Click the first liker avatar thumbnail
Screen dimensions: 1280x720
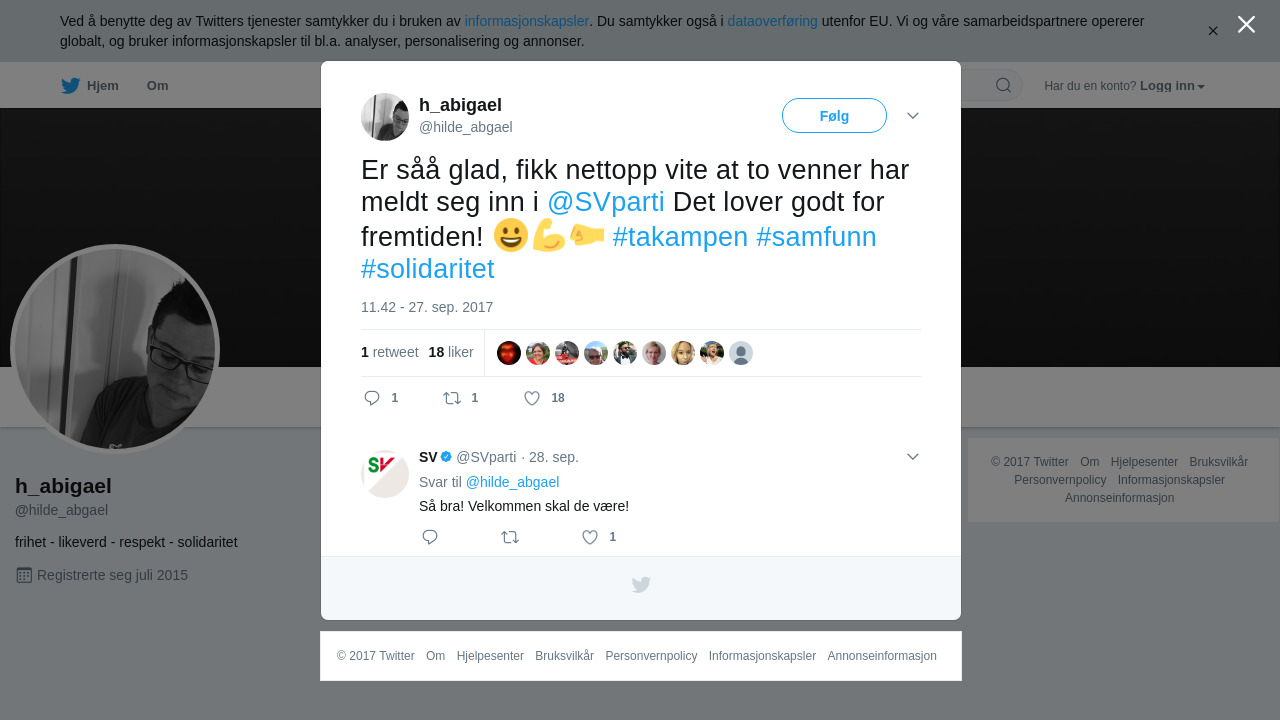click(509, 353)
